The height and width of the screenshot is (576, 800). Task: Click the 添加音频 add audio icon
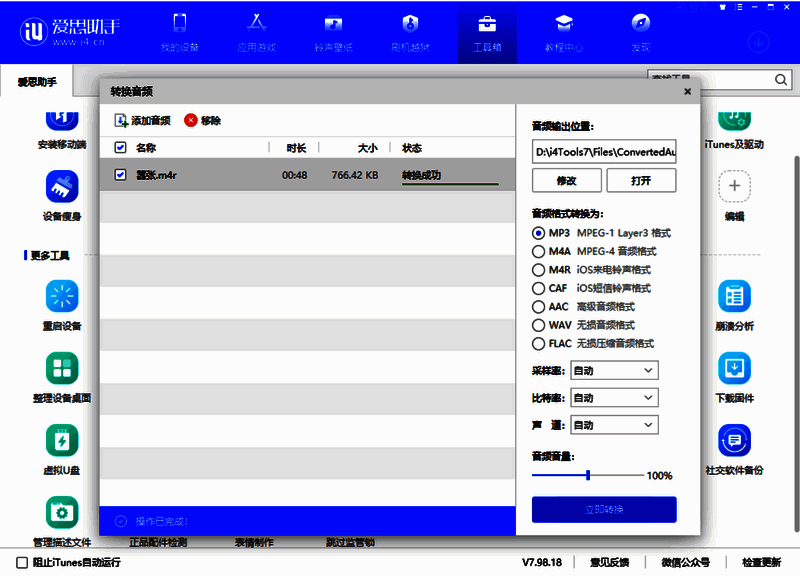coord(121,121)
